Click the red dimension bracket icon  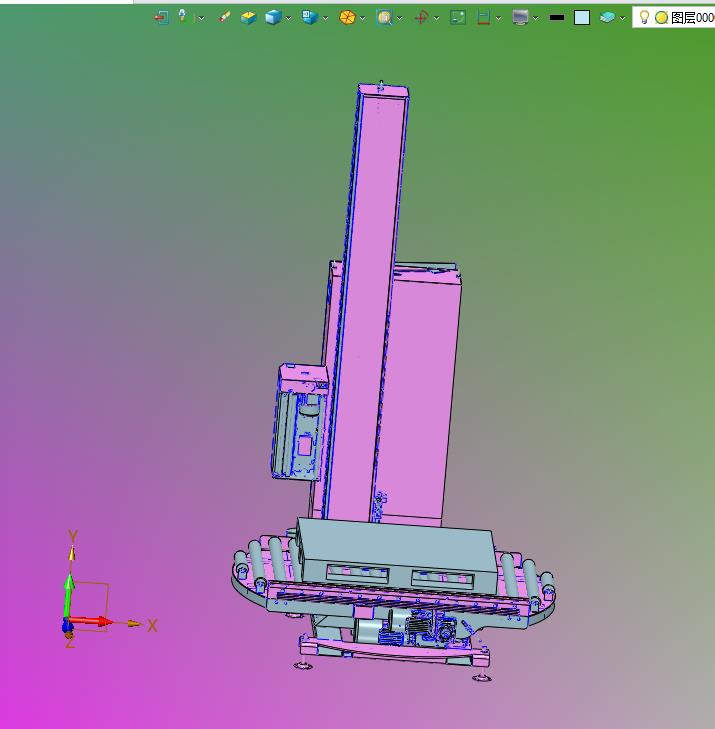pyautogui.click(x=483, y=18)
